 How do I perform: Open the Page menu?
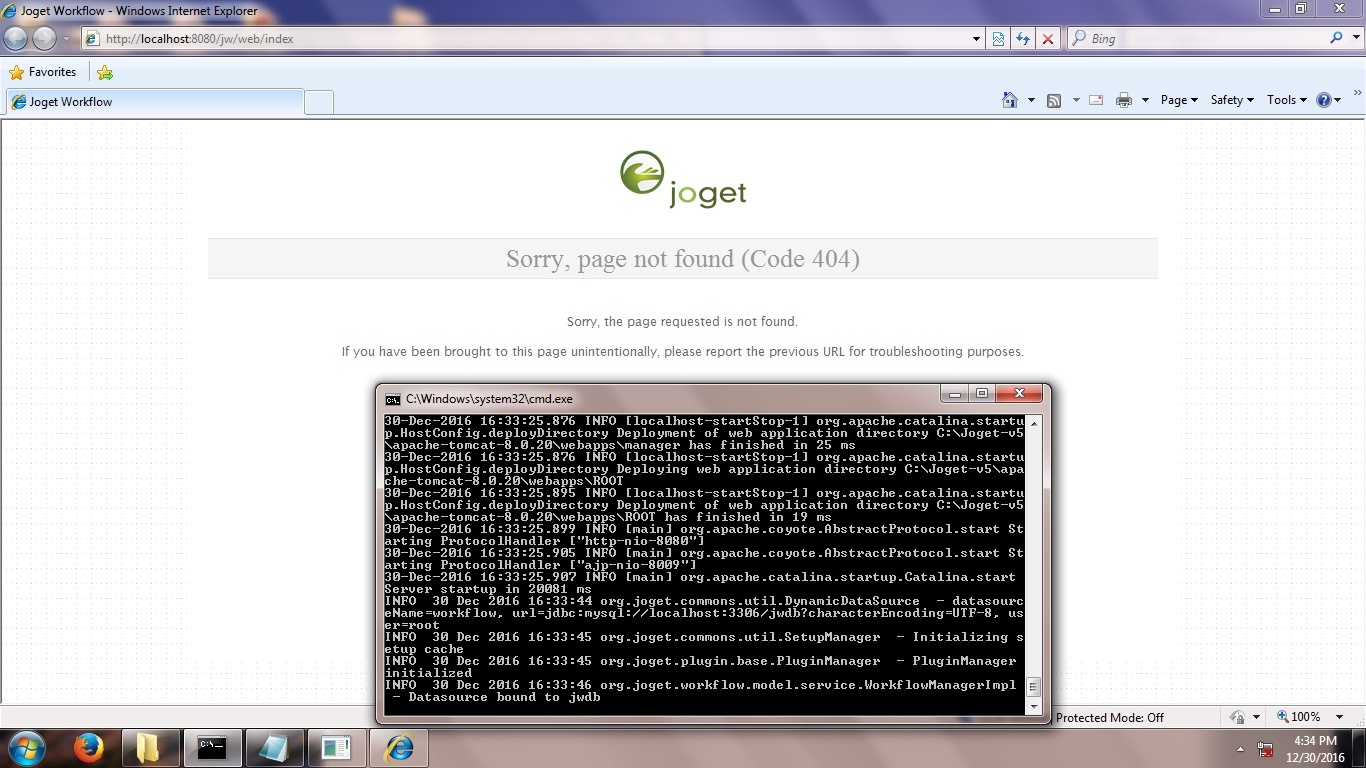click(1179, 100)
